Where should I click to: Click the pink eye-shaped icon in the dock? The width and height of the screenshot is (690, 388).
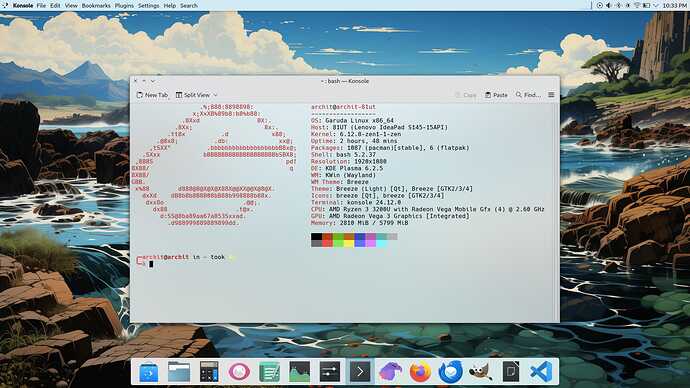(x=239, y=372)
